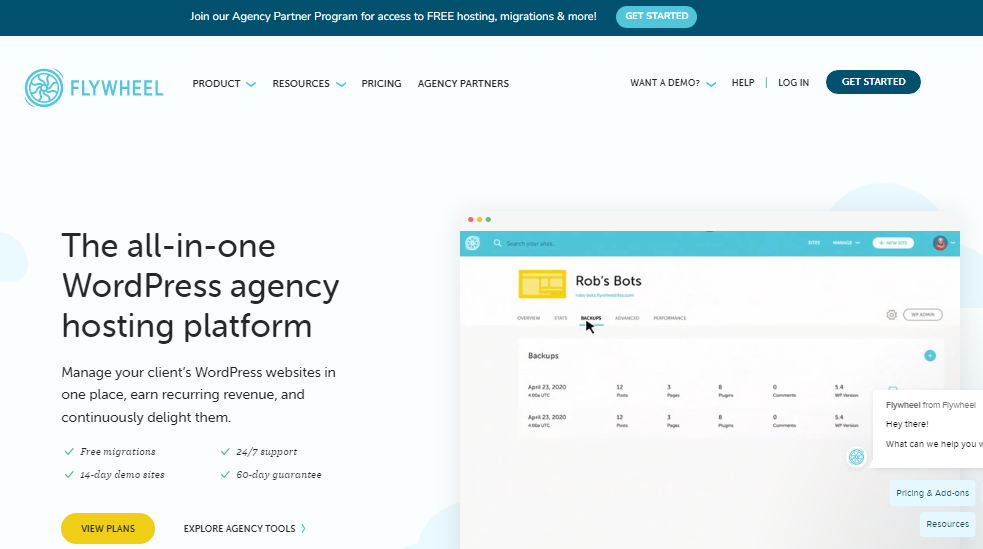Click the Hey there! chat message
Image resolution: width=983 pixels, height=549 pixels.
tap(907, 424)
